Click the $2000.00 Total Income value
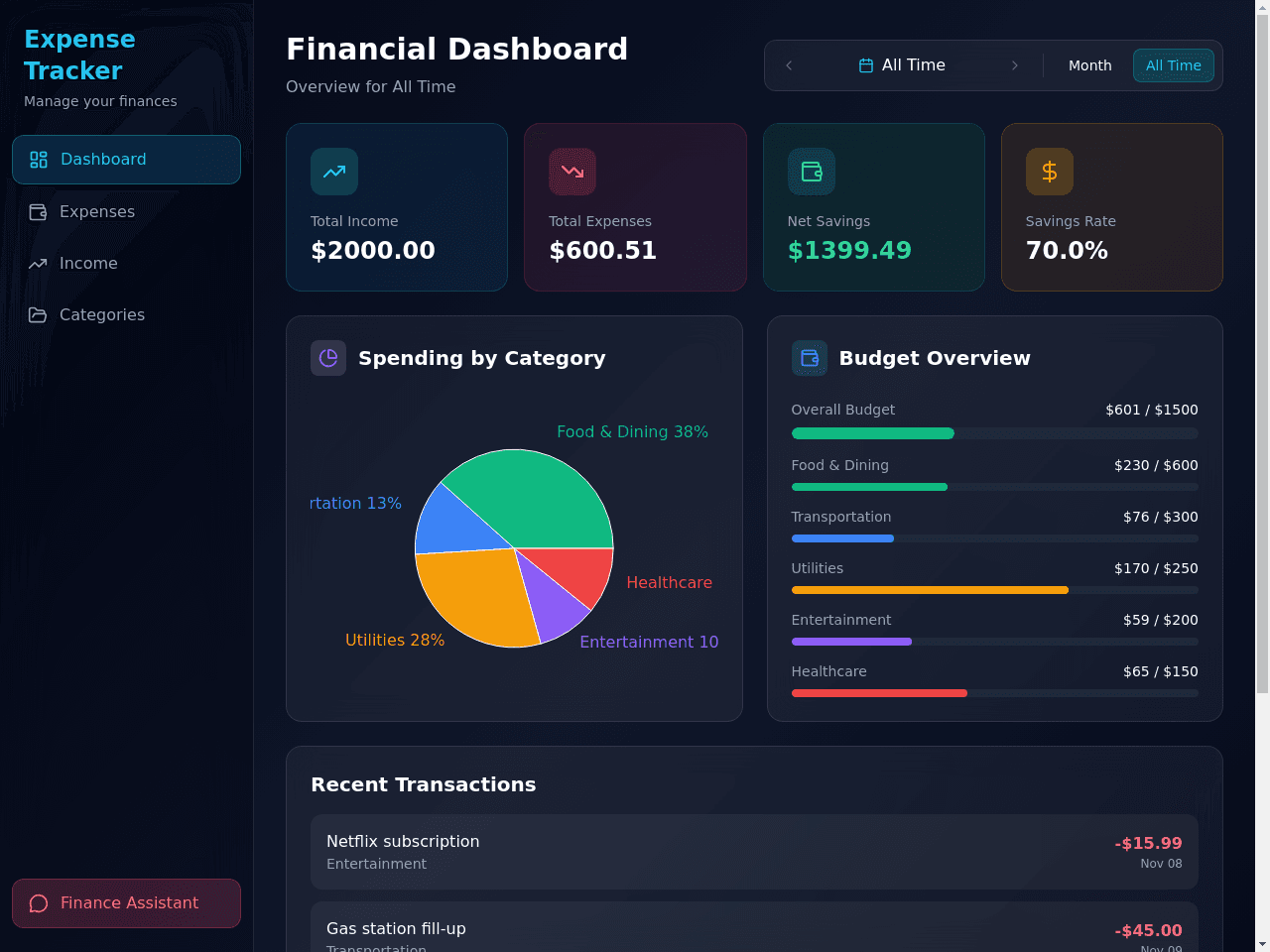Screen dimensions: 1270x952 pos(373,251)
